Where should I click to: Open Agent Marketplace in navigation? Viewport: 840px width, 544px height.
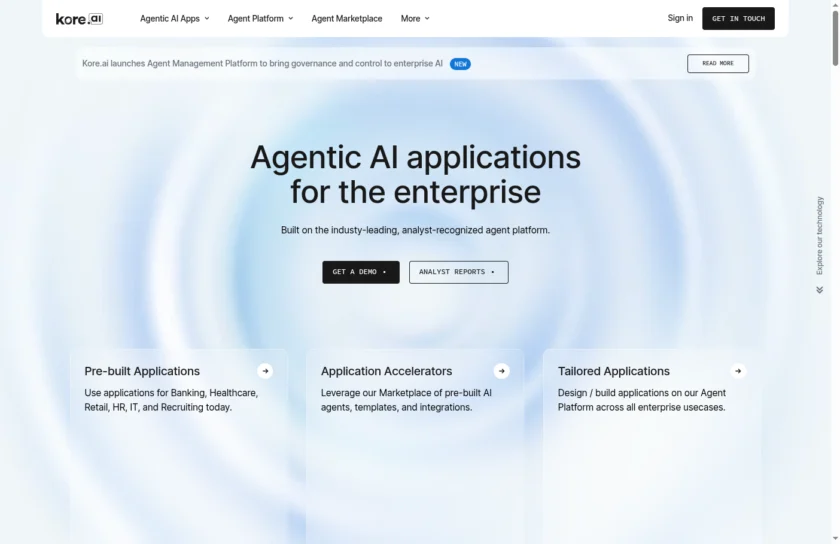pos(347,18)
